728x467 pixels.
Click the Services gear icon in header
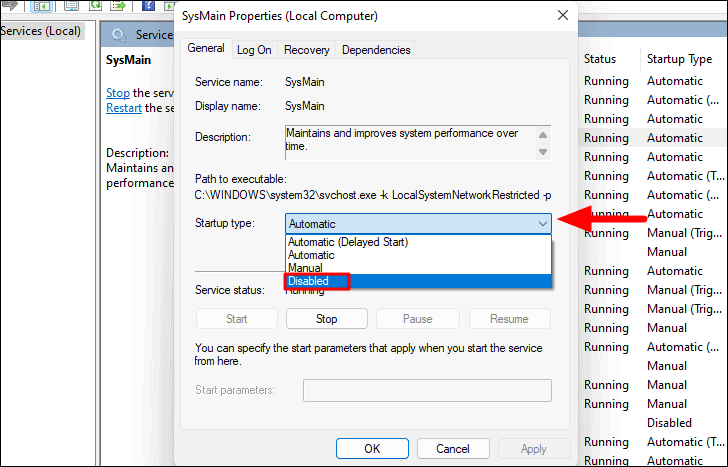tap(120, 34)
